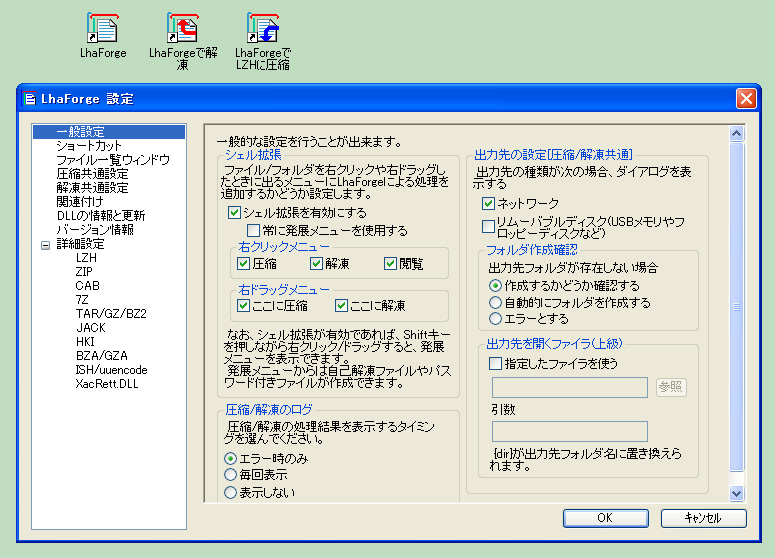This screenshot has height=558, width=775.
Task: Open the LhaForge desktop shortcut icon
Action: click(103, 29)
